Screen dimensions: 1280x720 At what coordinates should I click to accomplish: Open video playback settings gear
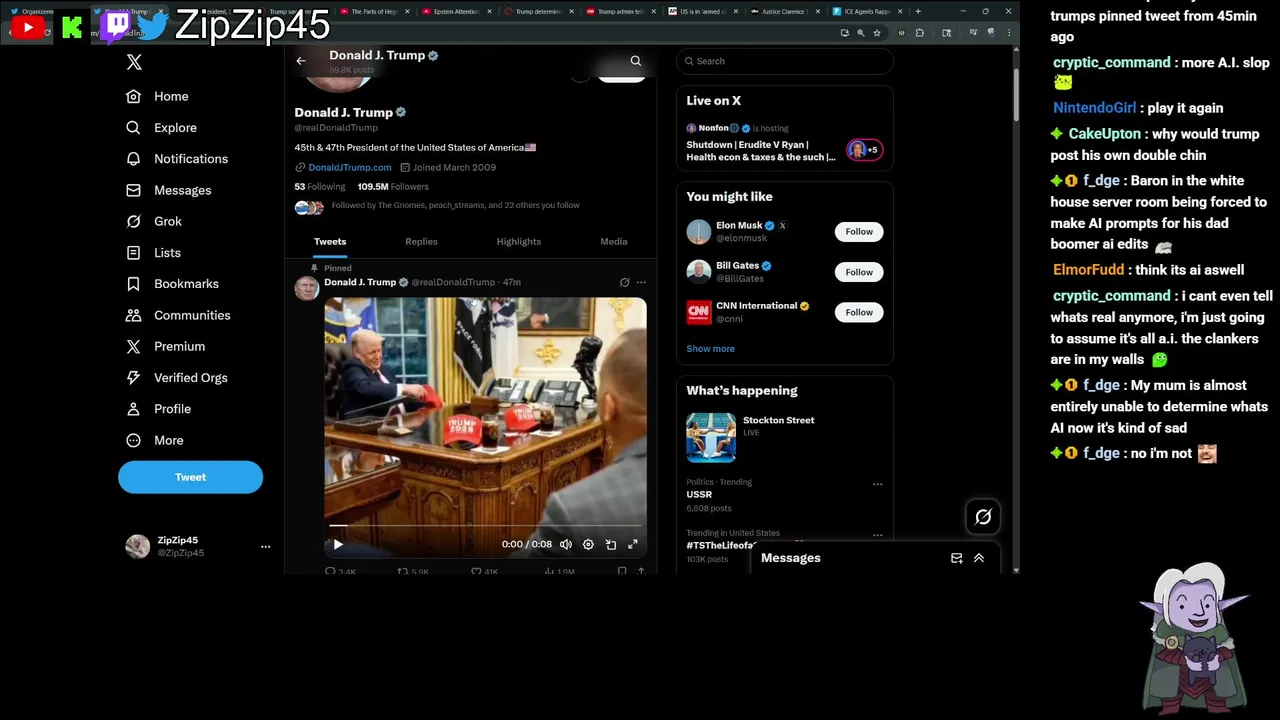(x=588, y=544)
